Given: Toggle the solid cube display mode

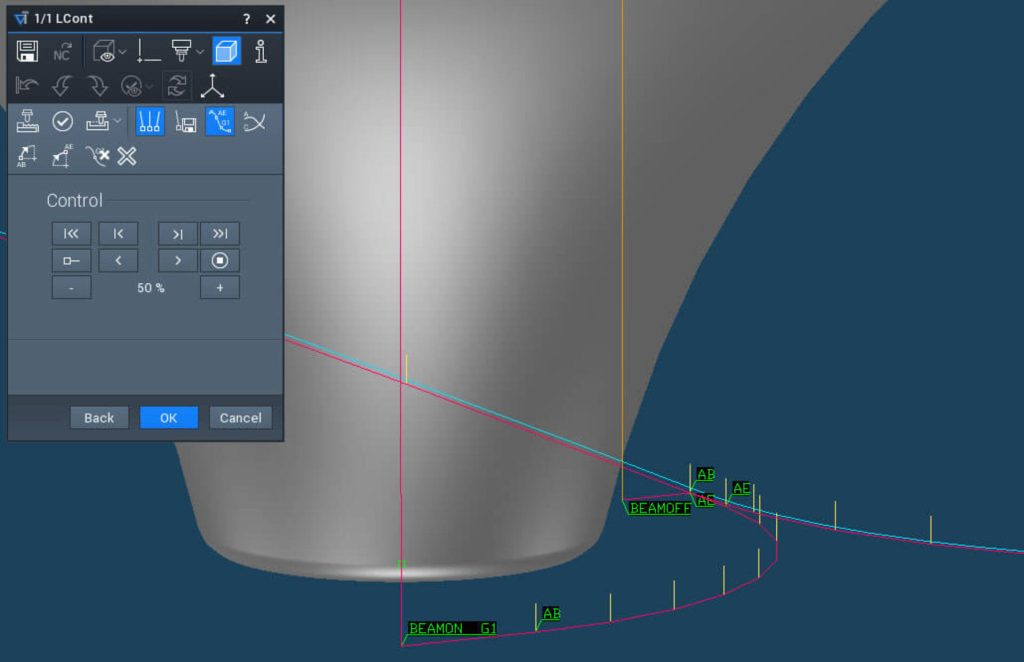Looking at the screenshot, I should tap(227, 52).
